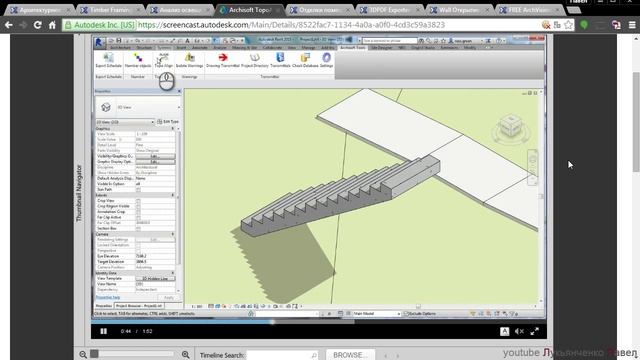Screen dimensions: 640x360
Task: Switch to the Timber Framing browser tab
Action: pos(110,10)
